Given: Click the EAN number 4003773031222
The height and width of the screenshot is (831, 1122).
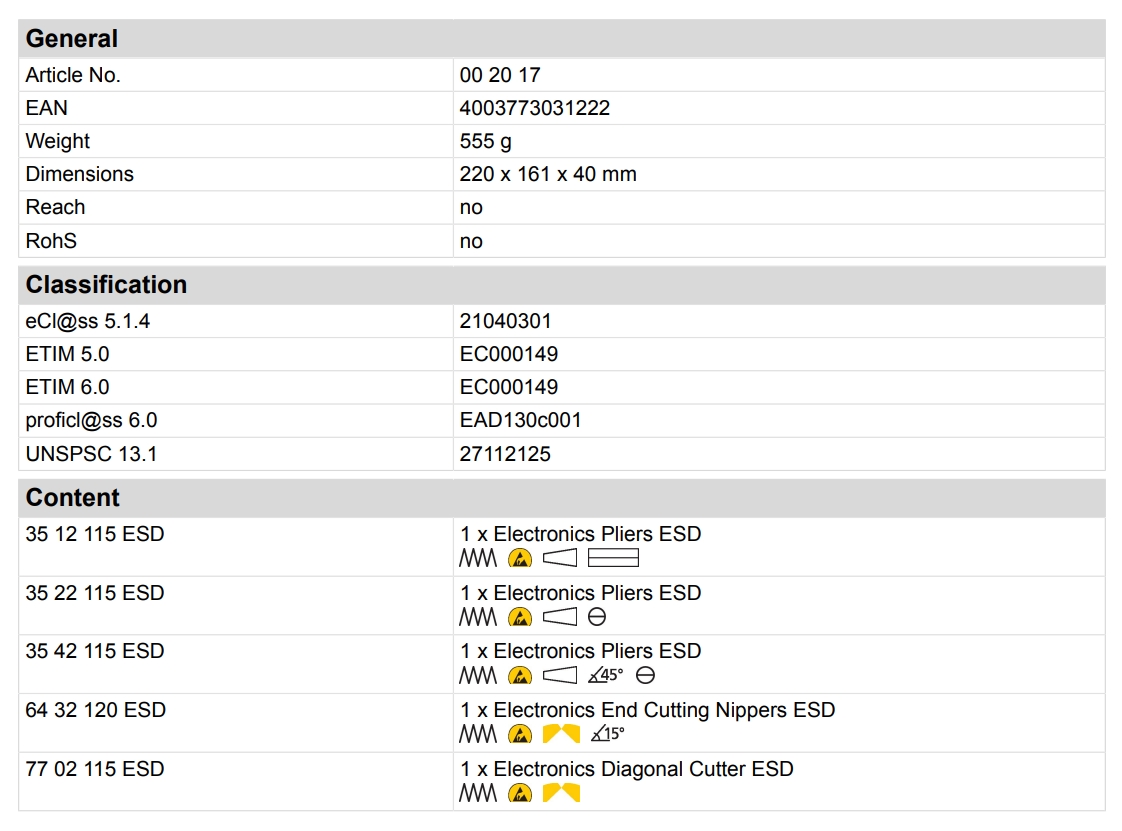Looking at the screenshot, I should coord(534,108).
